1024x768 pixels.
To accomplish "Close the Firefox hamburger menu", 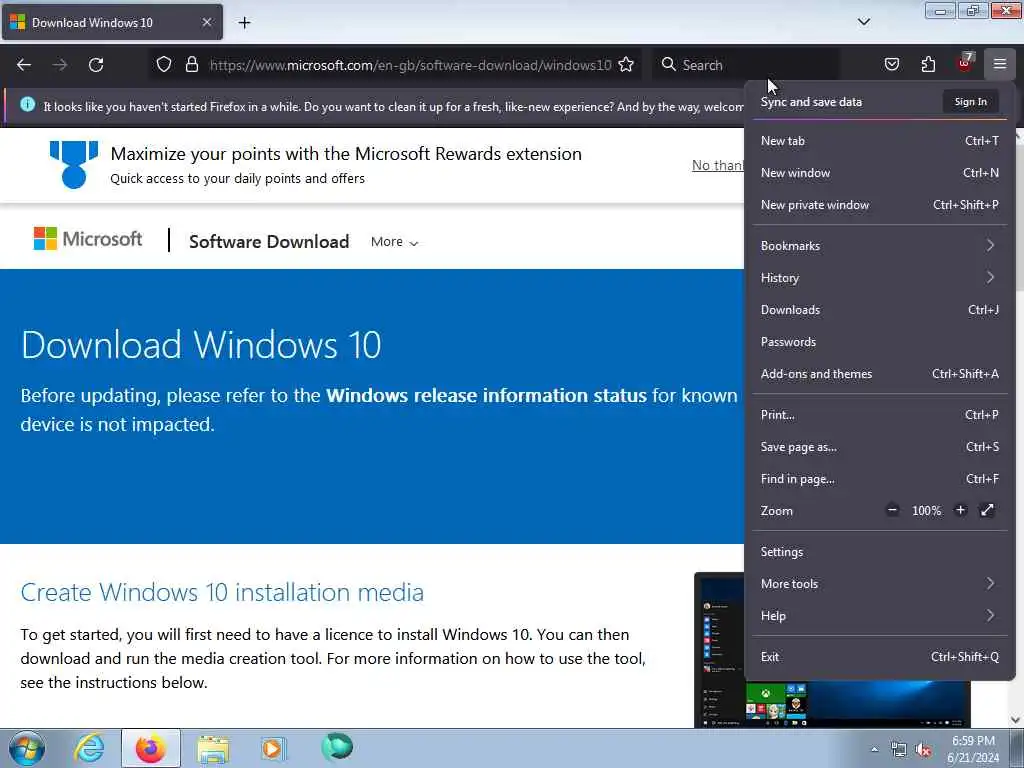I will pos(1000,65).
